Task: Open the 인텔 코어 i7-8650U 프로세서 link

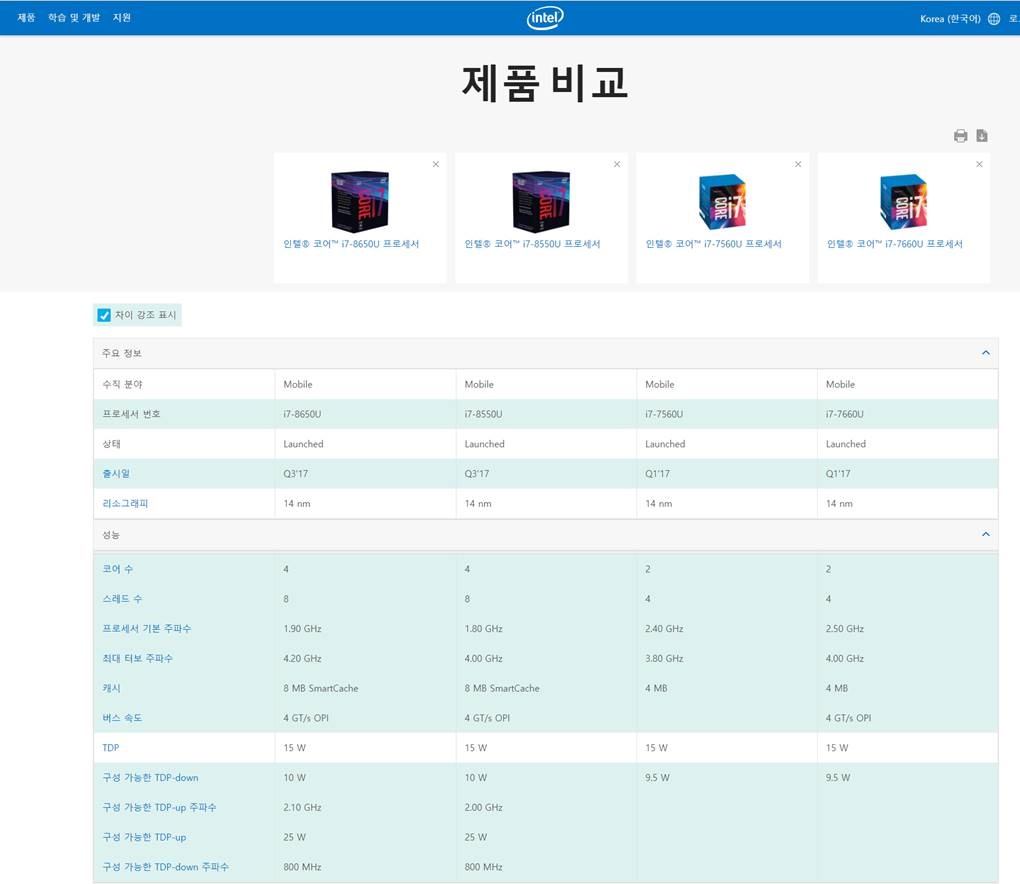Action: [x=351, y=244]
